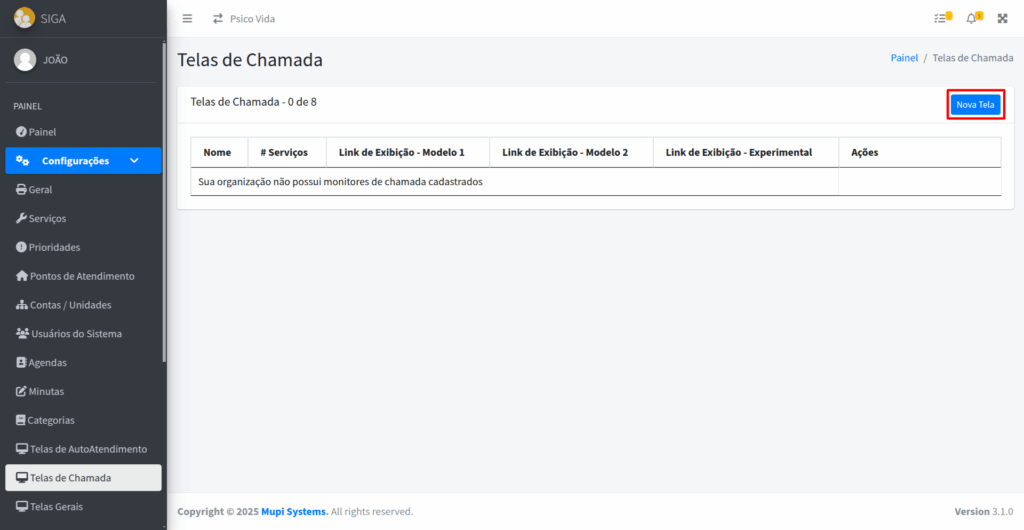The image size is (1024, 530).
Task: Click the Pontos de Atendimento house icon
Action: tap(22, 276)
